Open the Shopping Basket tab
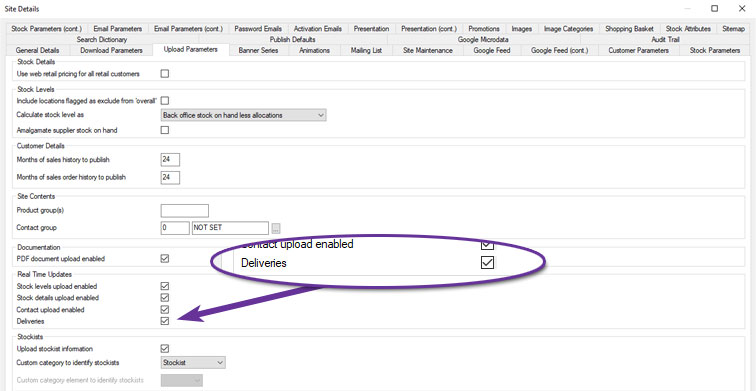 pos(629,29)
